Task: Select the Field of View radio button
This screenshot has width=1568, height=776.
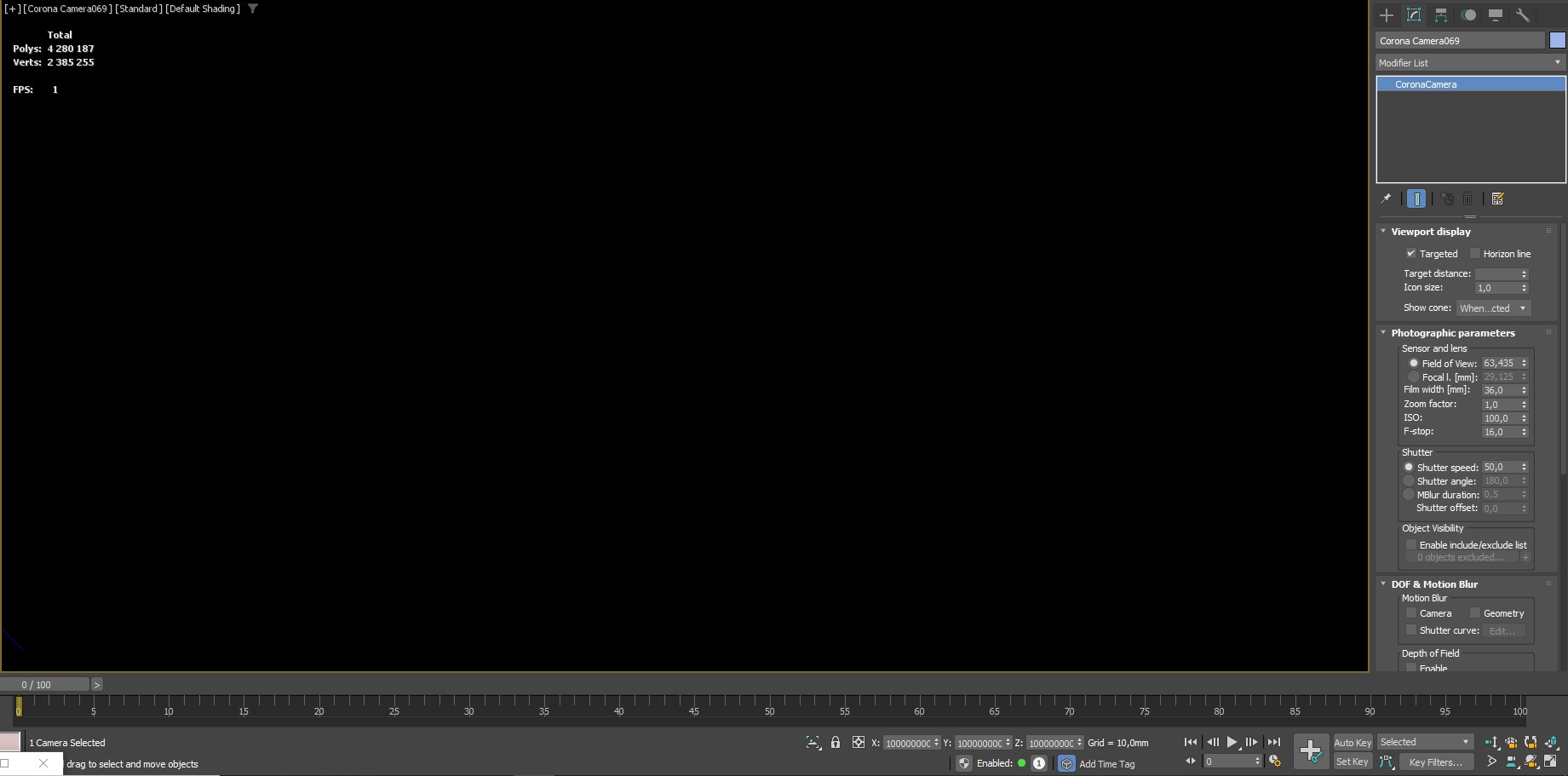Action: click(1414, 363)
